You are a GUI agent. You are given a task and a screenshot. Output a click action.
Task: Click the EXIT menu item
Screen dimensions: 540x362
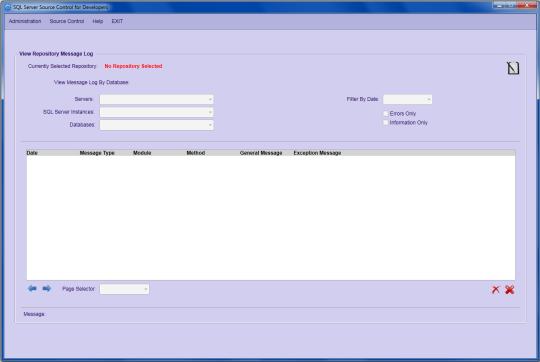(117, 21)
